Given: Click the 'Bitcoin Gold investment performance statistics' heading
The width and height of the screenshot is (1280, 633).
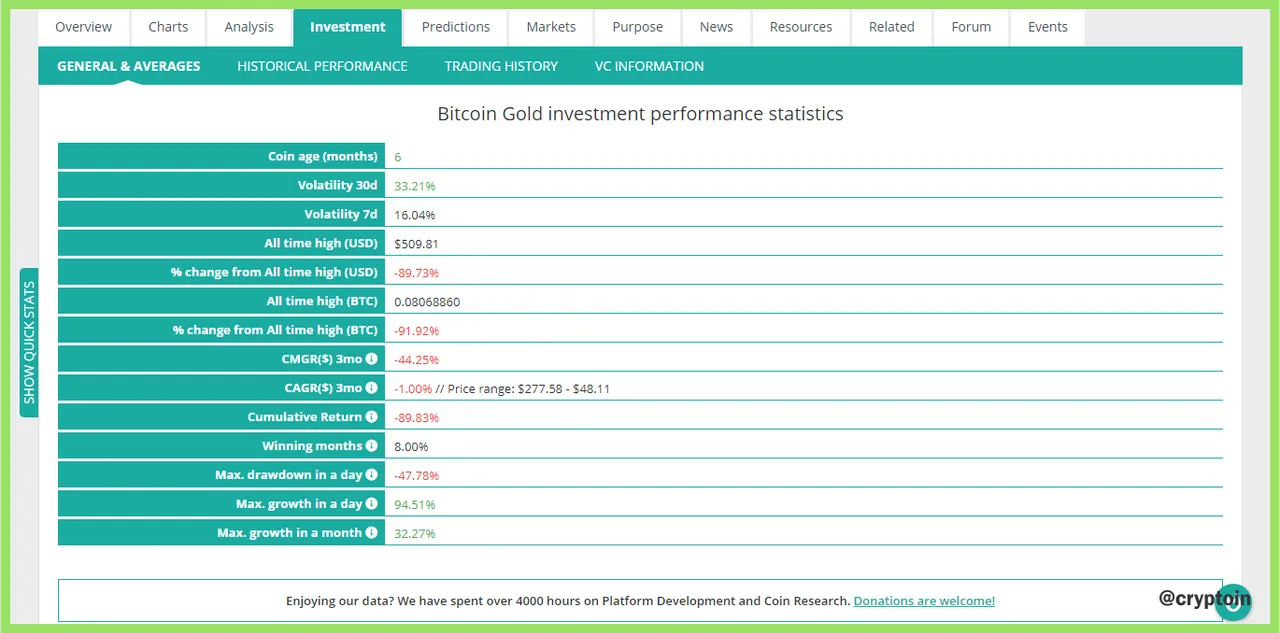Looking at the screenshot, I should click(x=640, y=114).
